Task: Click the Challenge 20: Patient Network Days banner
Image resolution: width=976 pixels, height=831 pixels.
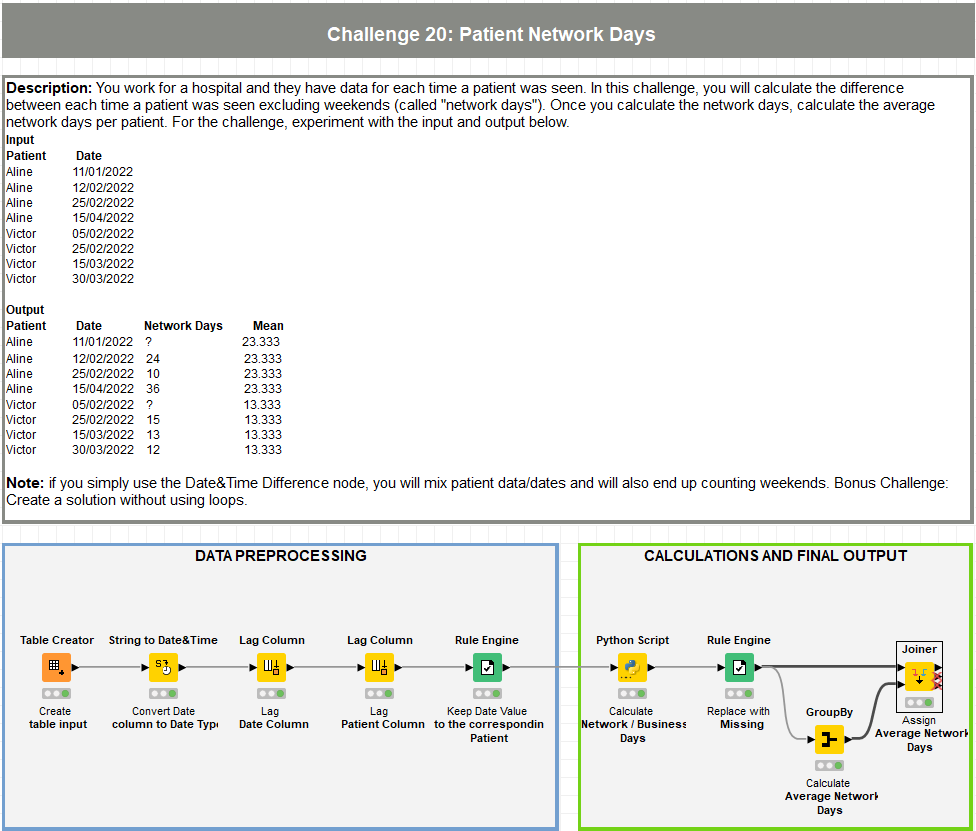Action: click(x=490, y=35)
